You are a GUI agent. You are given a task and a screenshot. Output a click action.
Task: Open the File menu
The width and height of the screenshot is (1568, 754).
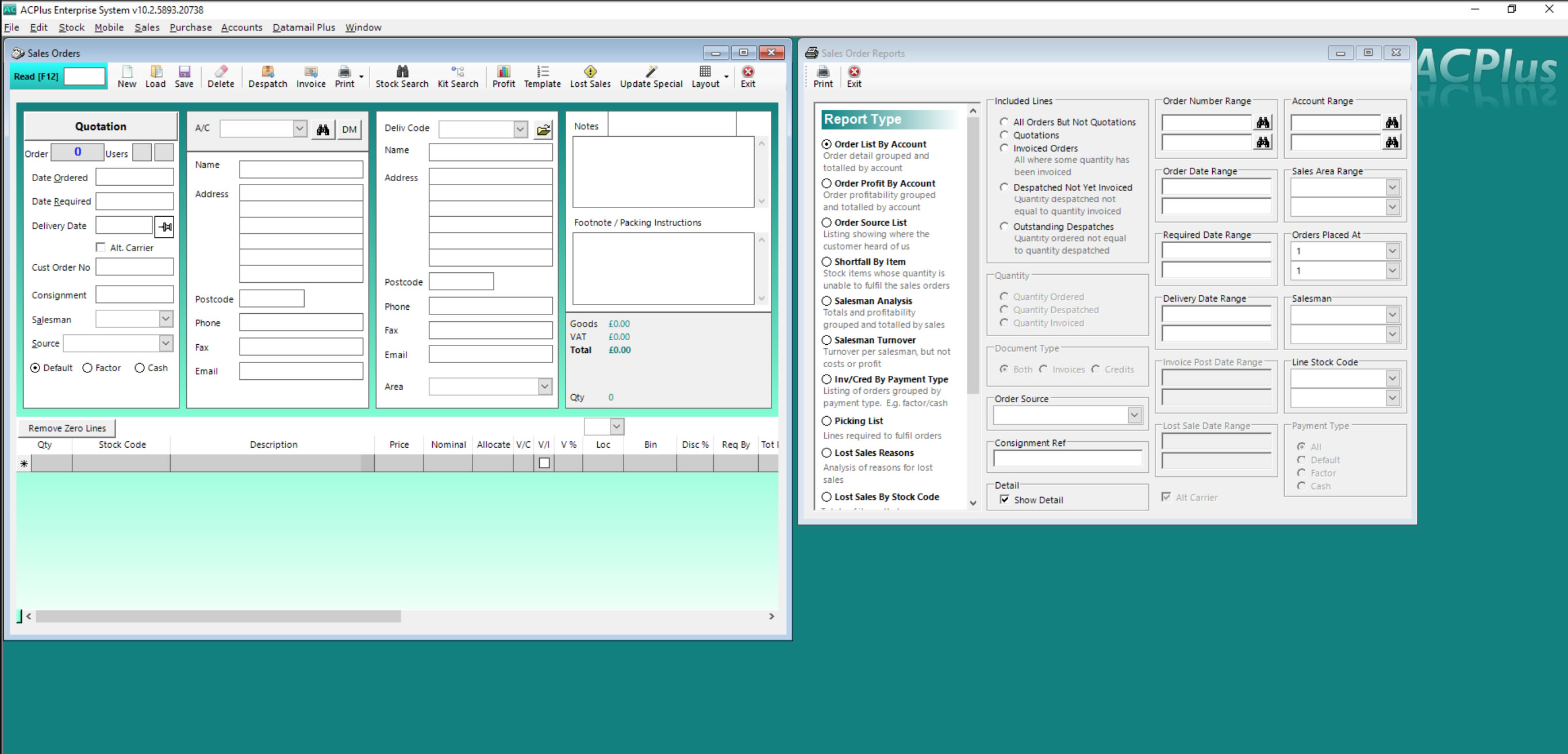point(11,28)
